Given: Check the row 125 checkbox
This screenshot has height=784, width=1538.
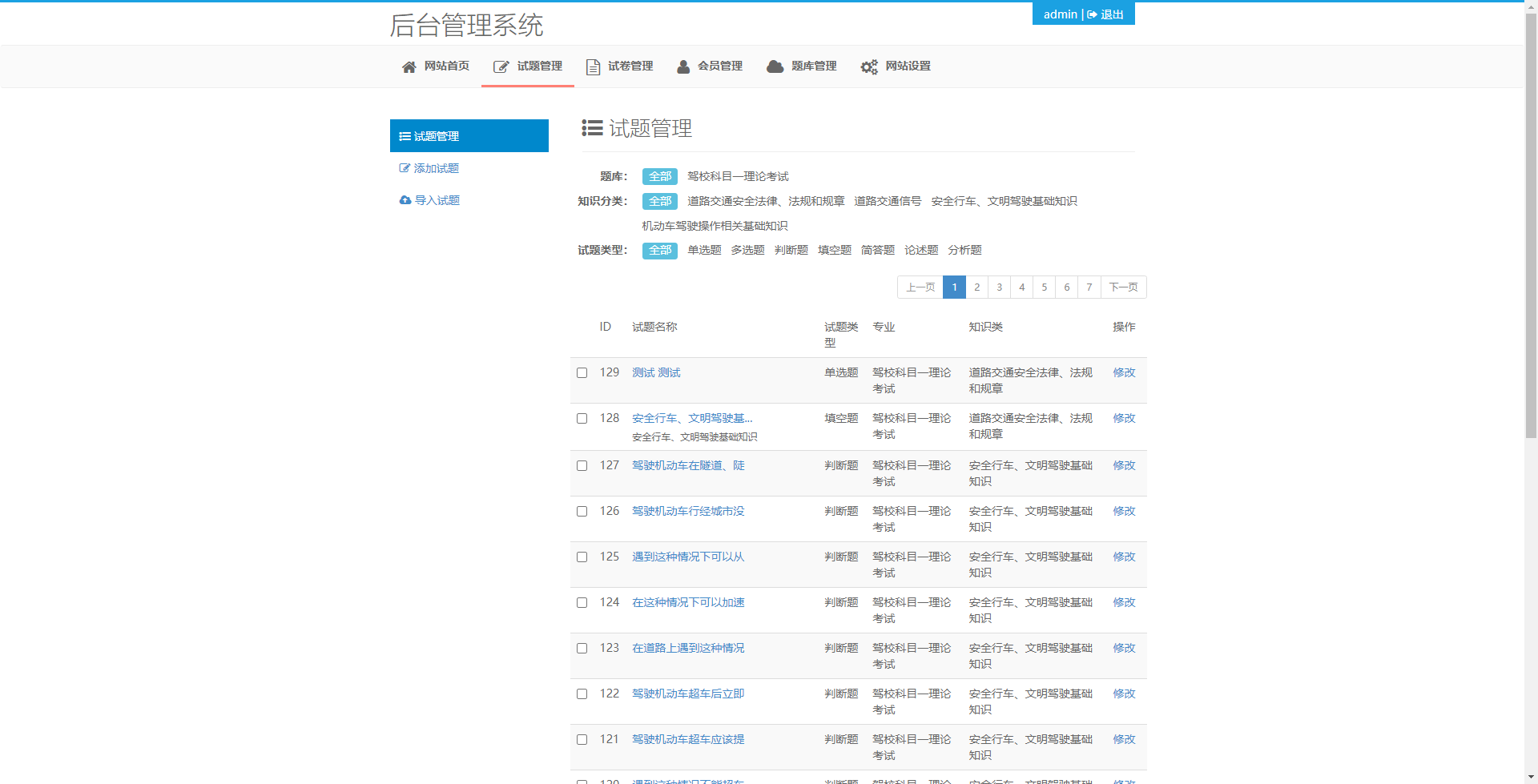Looking at the screenshot, I should [x=582, y=557].
